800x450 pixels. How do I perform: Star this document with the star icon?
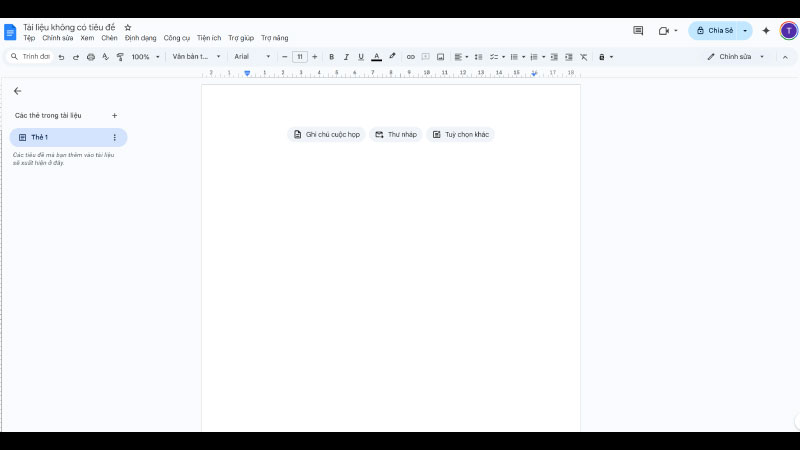(128, 27)
